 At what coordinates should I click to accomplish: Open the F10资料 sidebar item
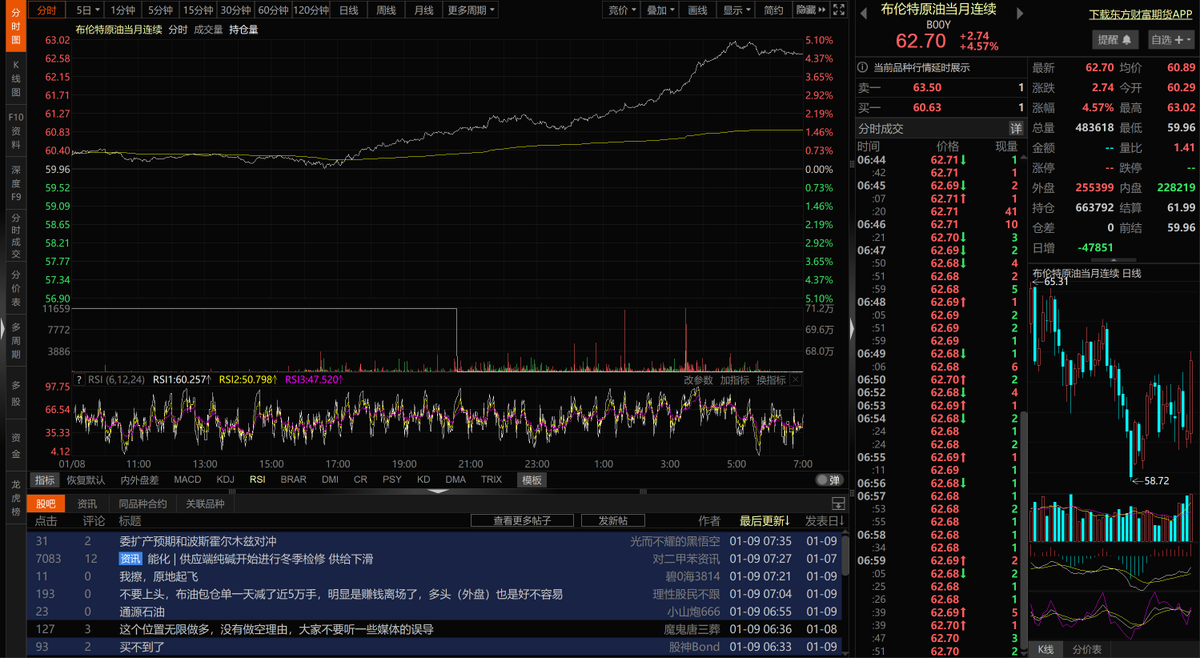pyautogui.click(x=16, y=130)
